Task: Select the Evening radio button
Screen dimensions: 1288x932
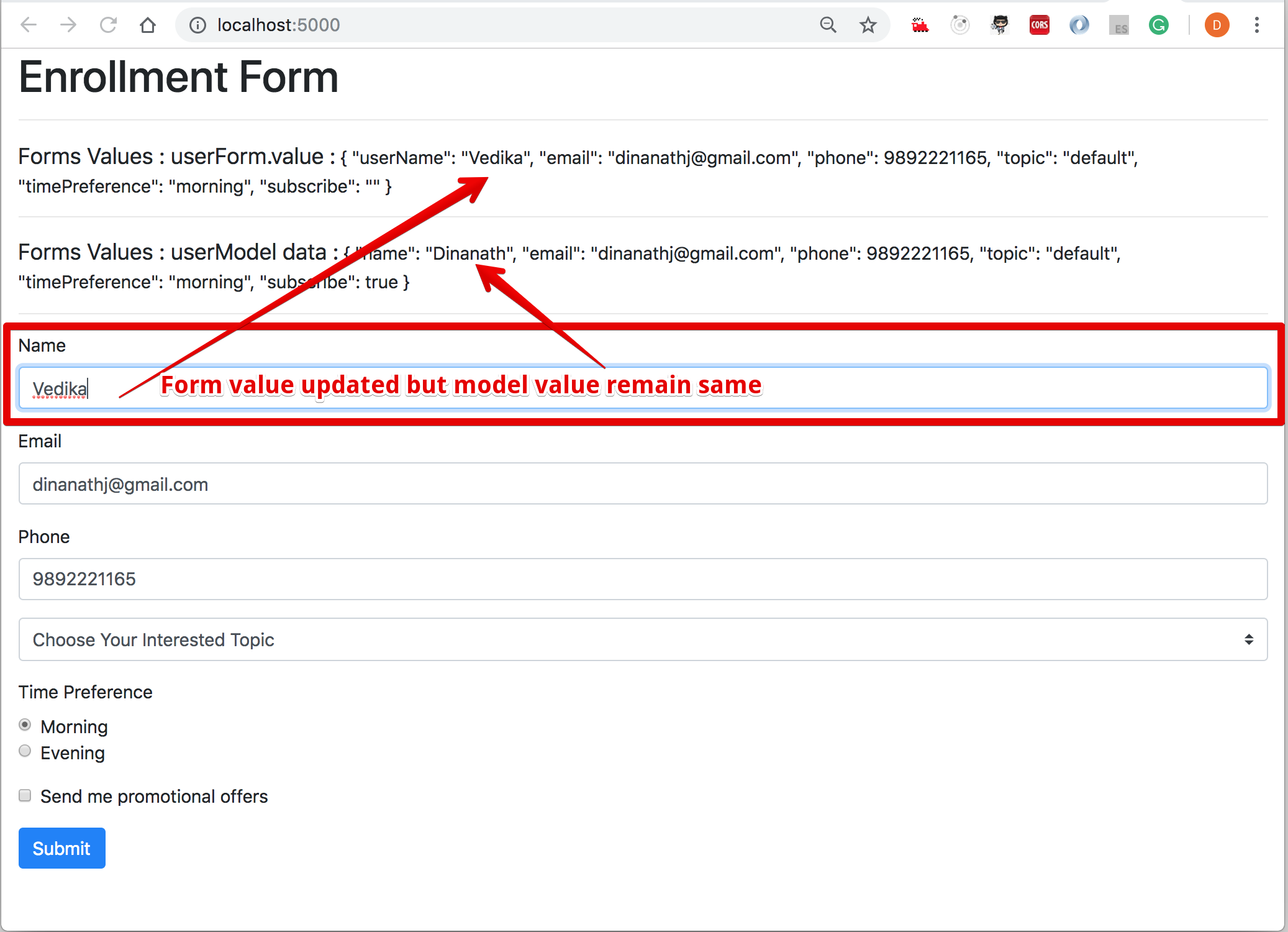Action: click(25, 751)
